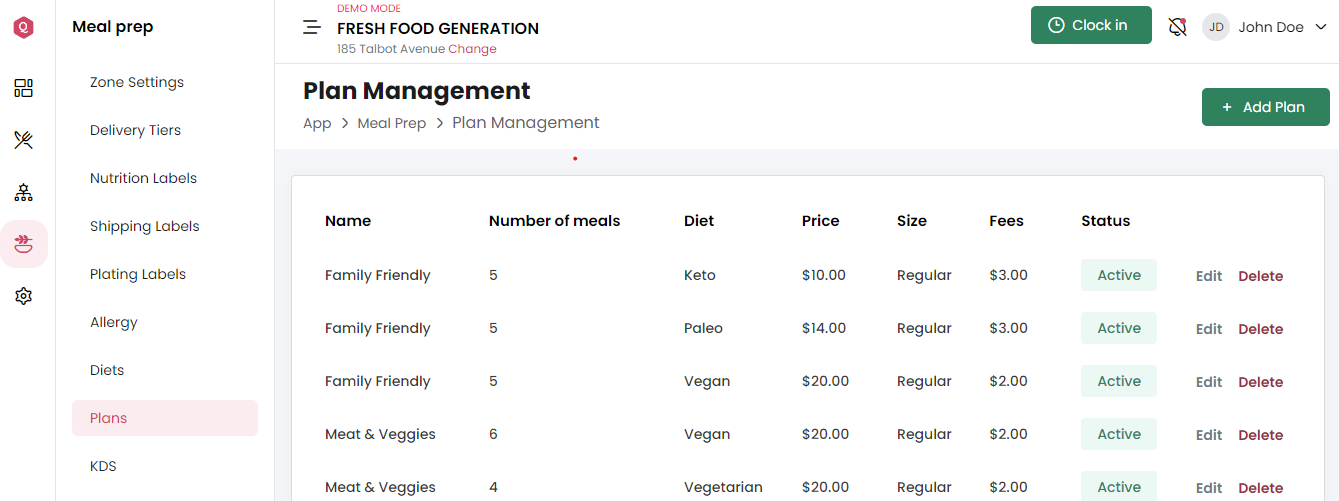
Task: Select the Diets sidebar item
Action: 107,370
